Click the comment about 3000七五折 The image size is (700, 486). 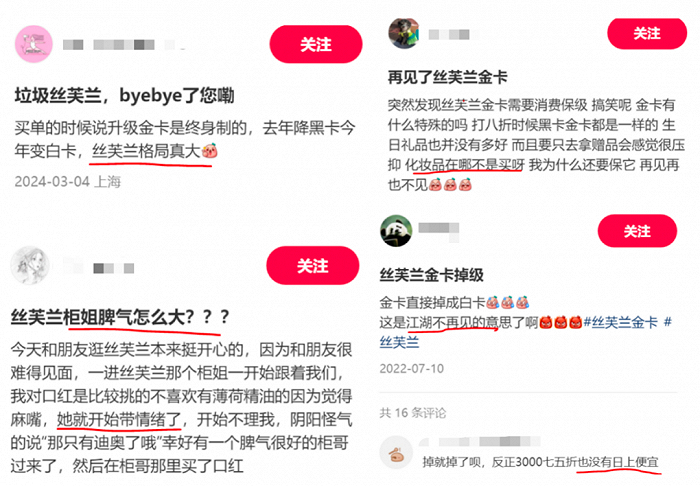tap(541, 462)
